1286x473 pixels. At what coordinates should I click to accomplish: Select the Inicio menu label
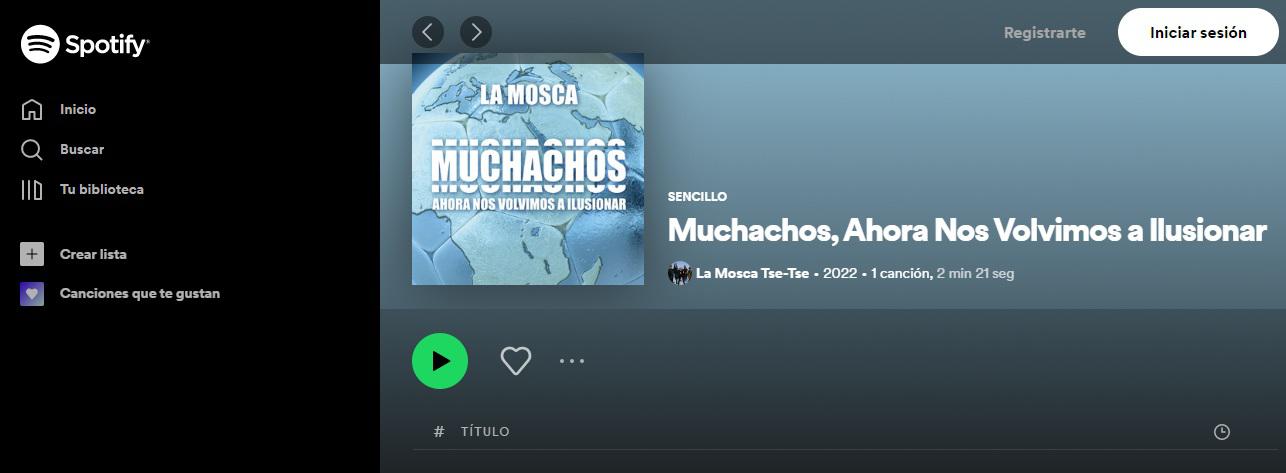point(78,109)
